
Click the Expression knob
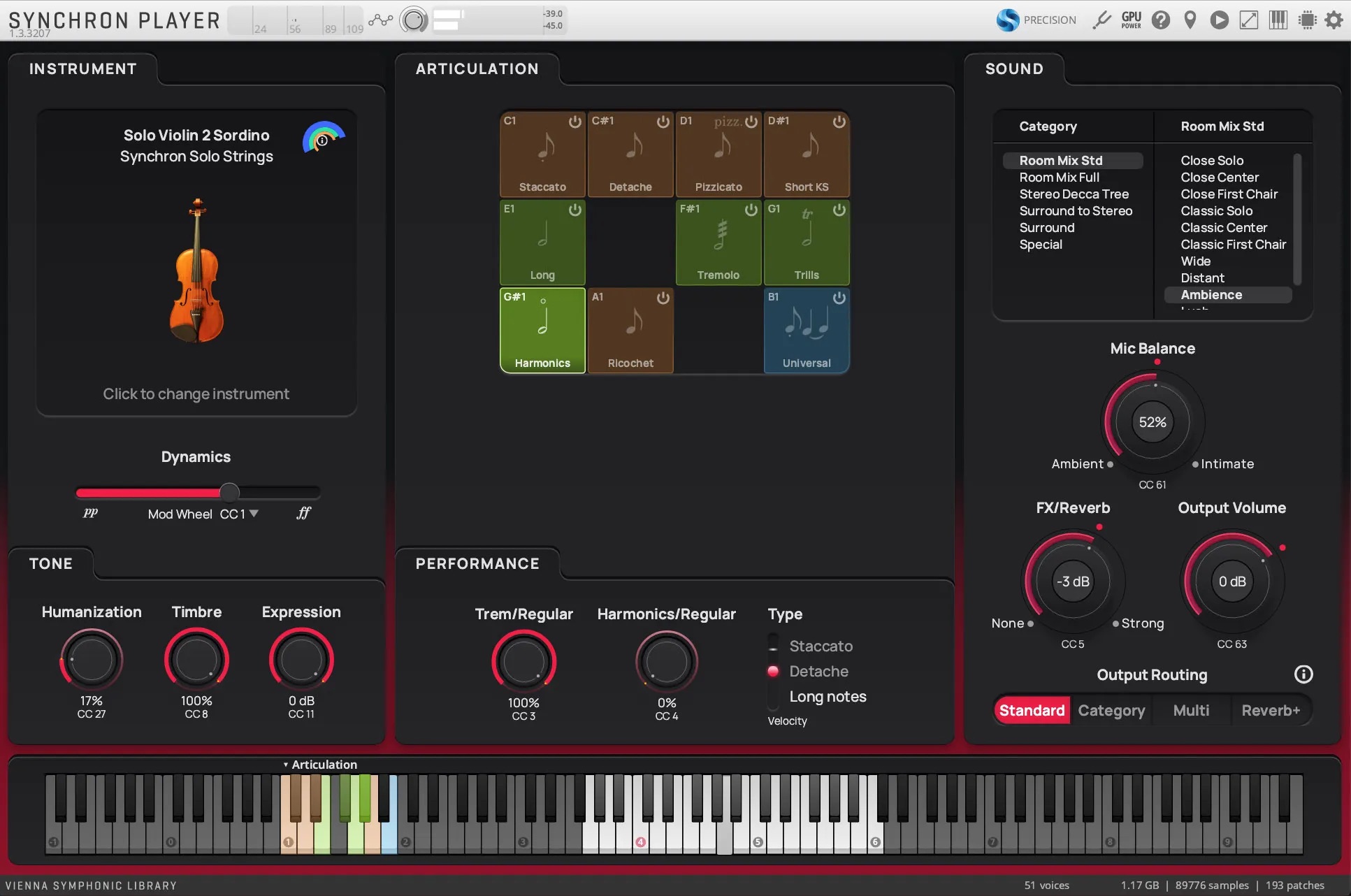[x=301, y=660]
